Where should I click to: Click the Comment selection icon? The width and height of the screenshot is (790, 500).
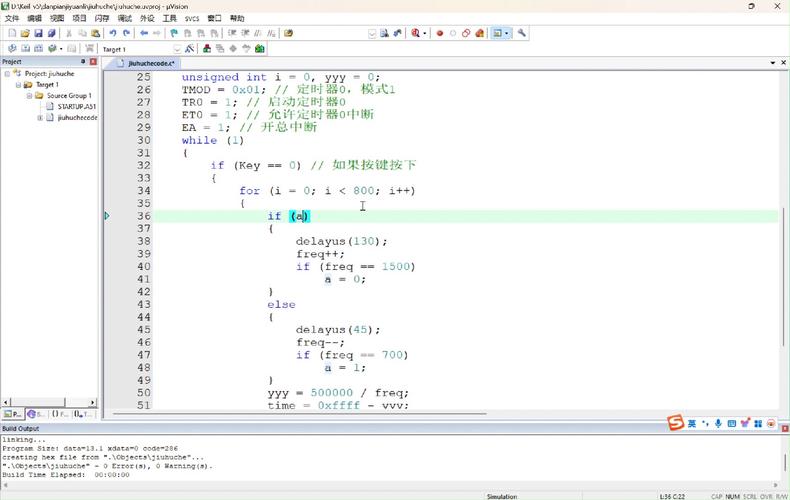point(258,33)
